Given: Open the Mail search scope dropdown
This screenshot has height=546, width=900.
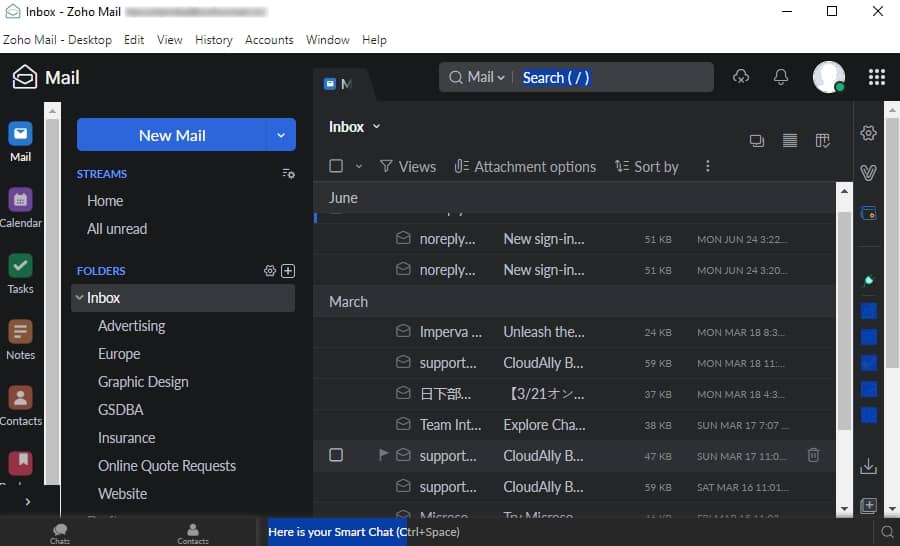Looking at the screenshot, I should click(478, 78).
